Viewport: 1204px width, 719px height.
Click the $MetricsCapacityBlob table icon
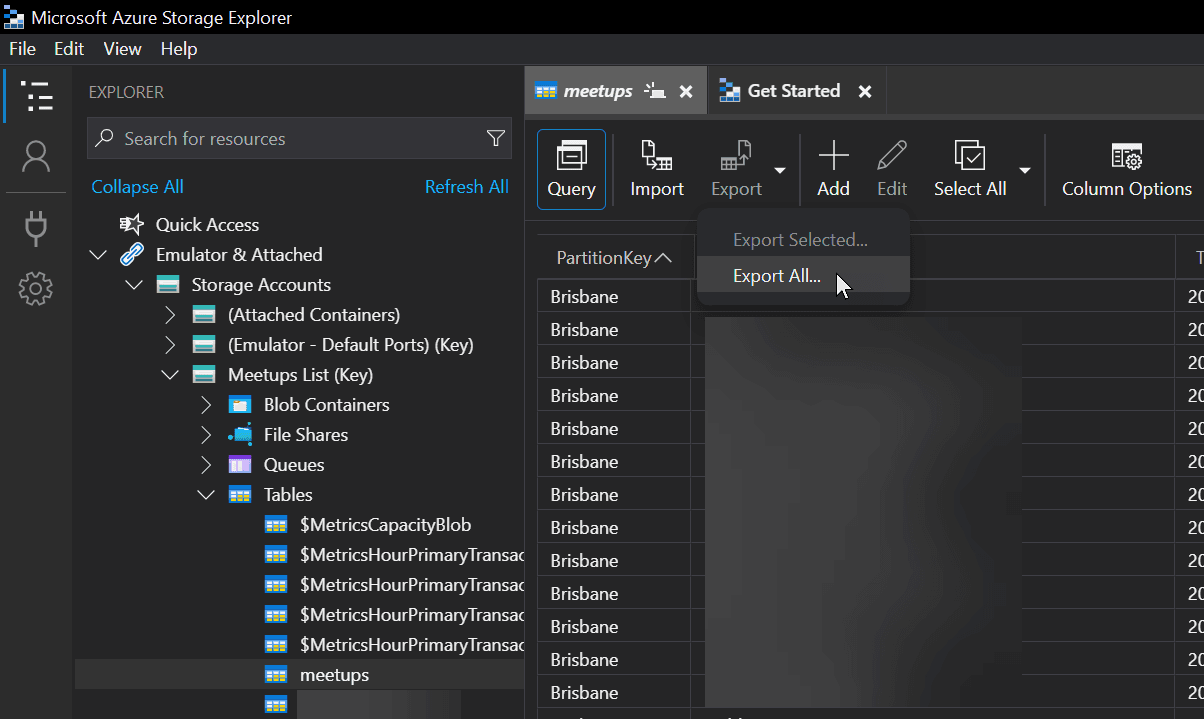click(276, 525)
